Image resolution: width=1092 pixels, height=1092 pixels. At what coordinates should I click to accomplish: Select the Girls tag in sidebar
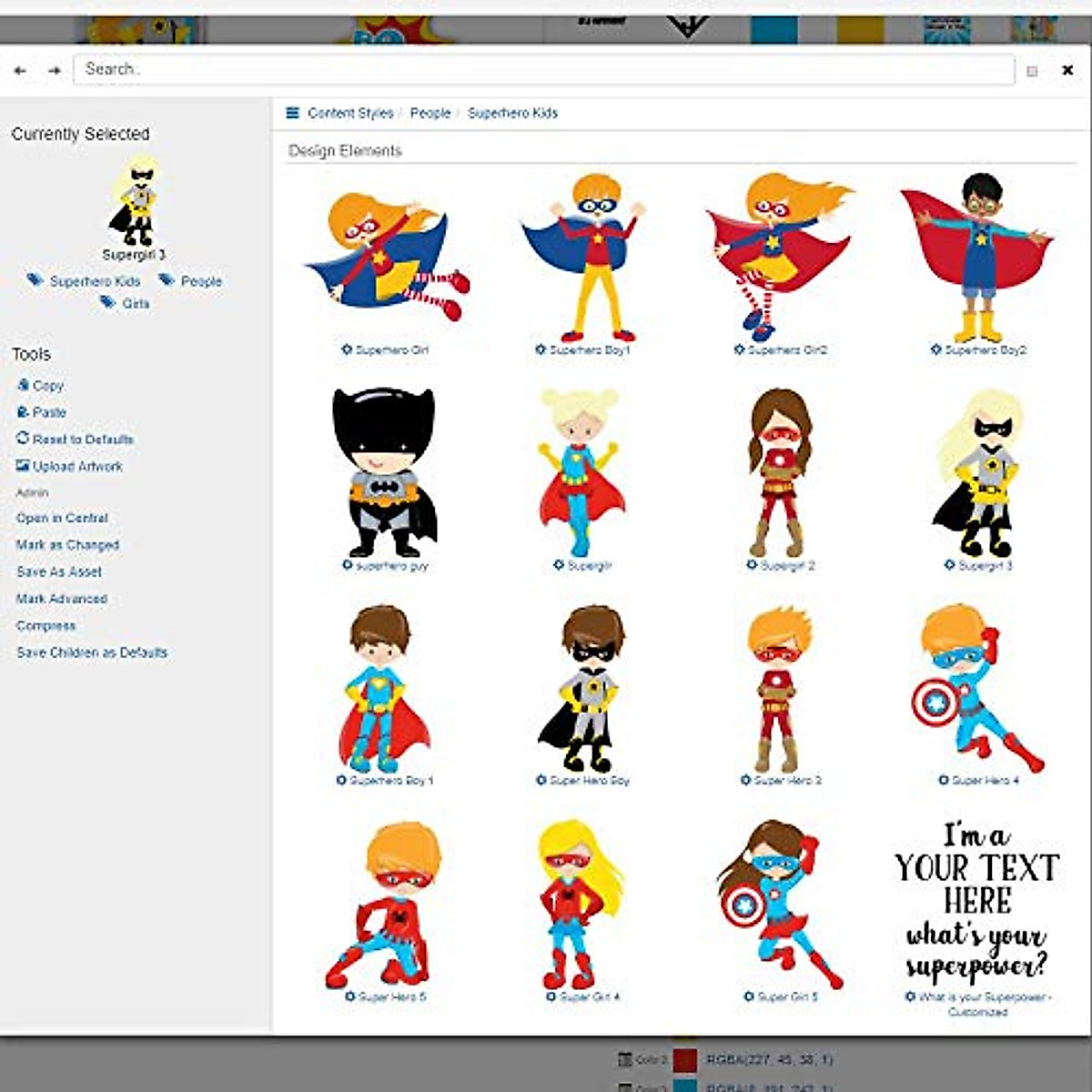pyautogui.click(x=135, y=303)
